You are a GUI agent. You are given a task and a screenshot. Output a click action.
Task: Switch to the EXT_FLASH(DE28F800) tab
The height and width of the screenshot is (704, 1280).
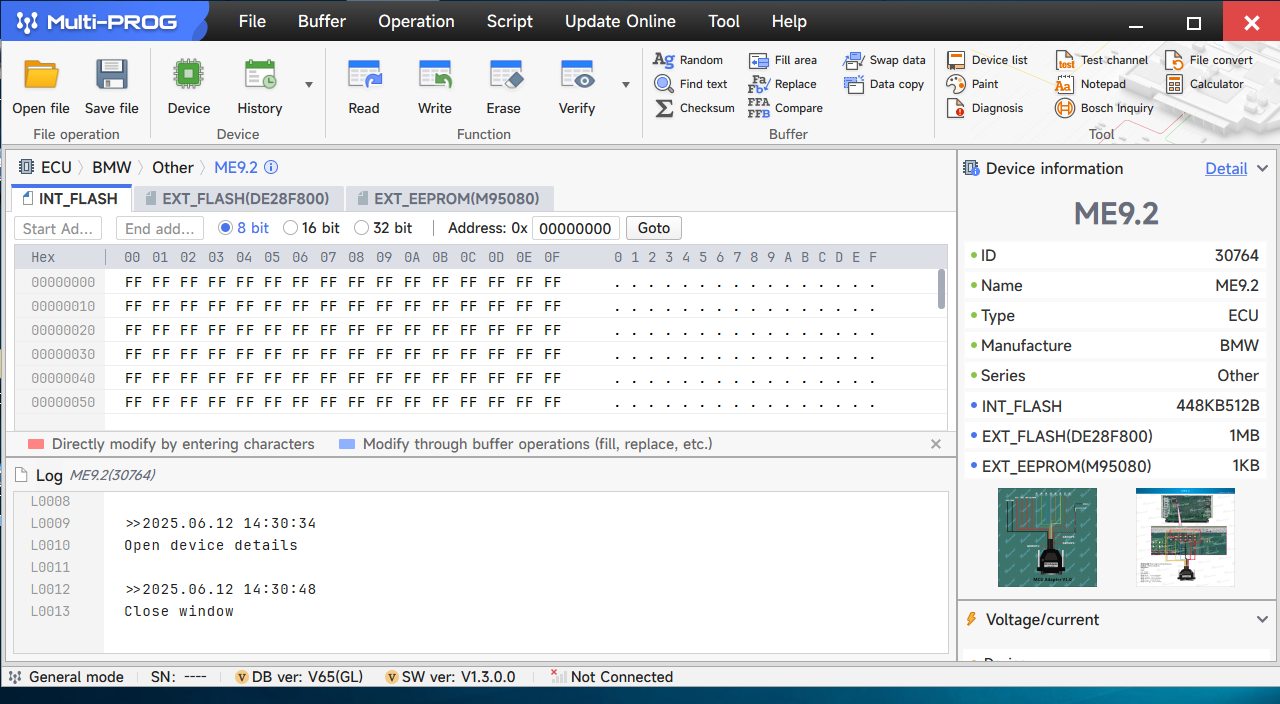tap(238, 198)
